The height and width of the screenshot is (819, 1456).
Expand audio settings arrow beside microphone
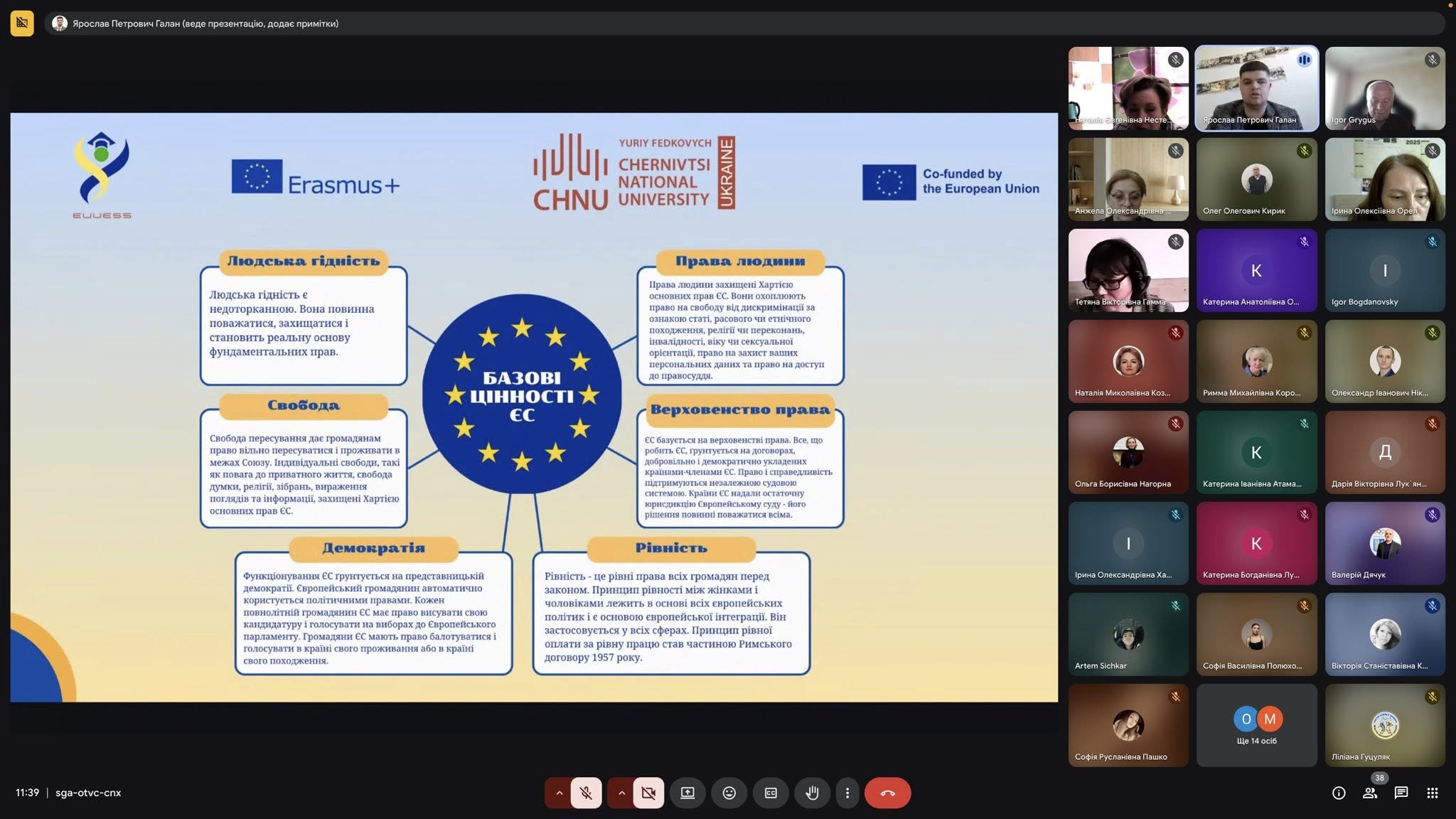[559, 793]
